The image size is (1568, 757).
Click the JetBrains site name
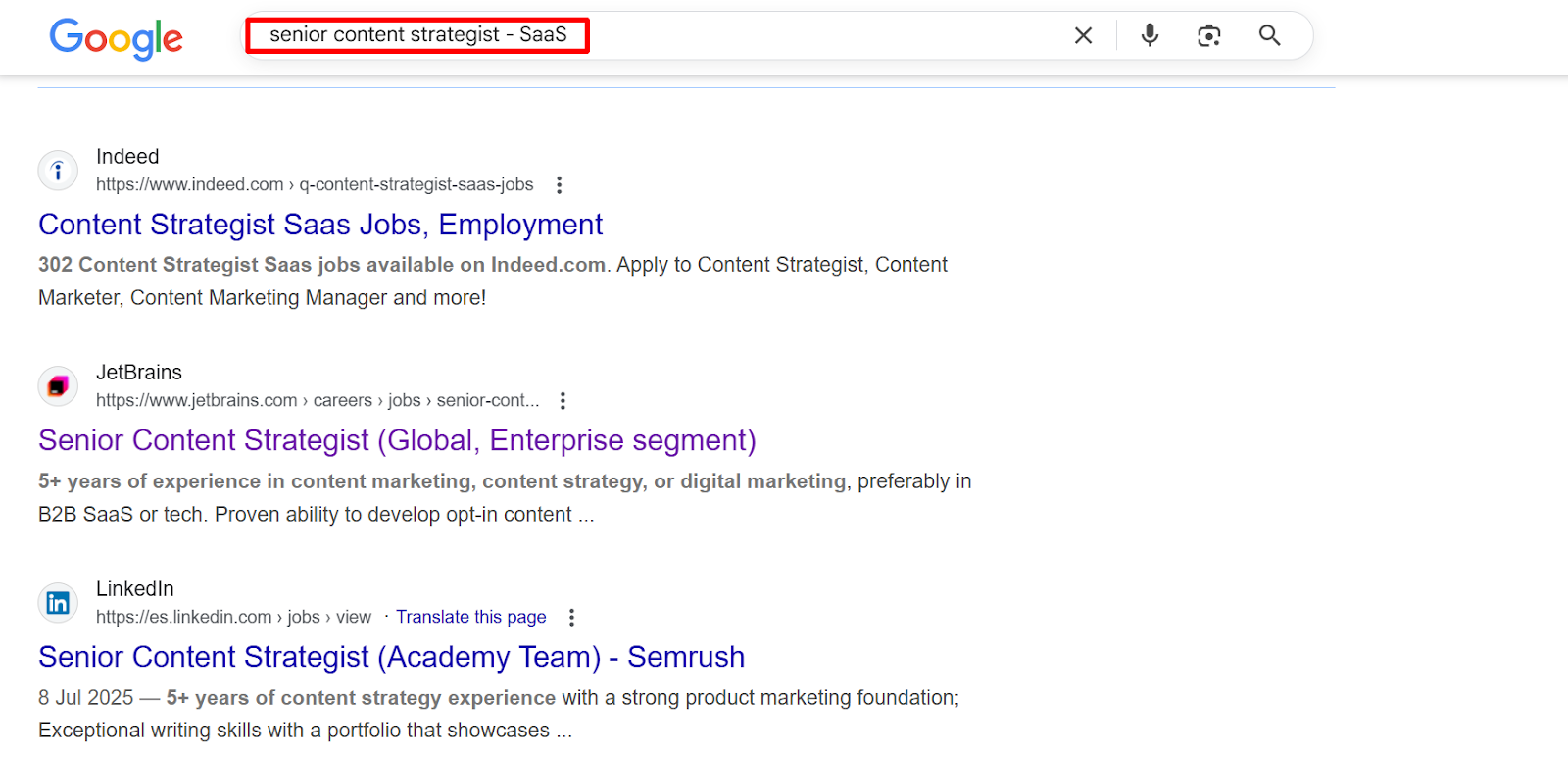(x=139, y=373)
